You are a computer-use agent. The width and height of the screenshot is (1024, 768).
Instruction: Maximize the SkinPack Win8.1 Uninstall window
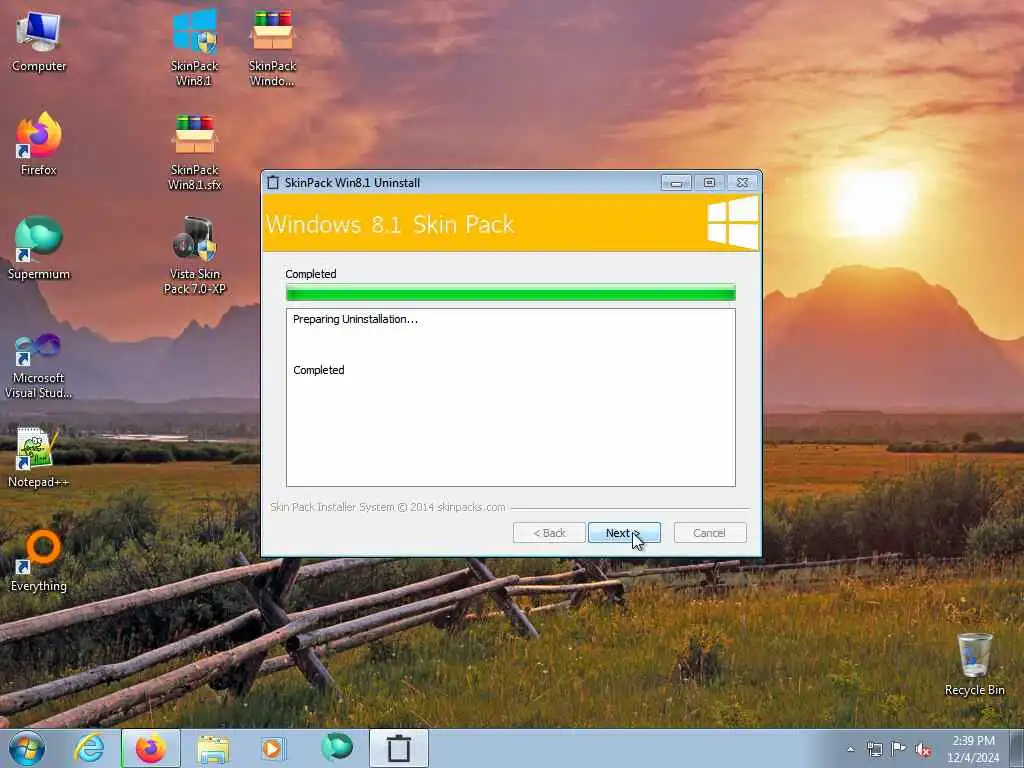coord(709,183)
